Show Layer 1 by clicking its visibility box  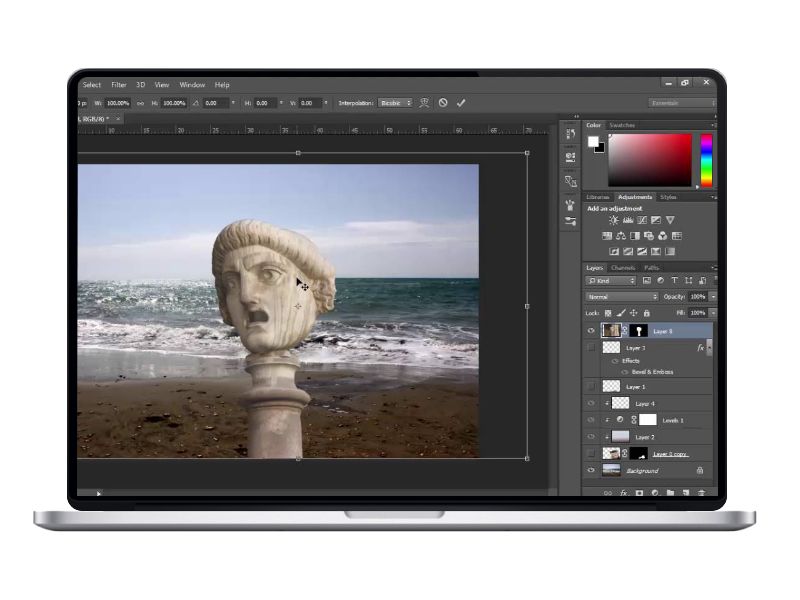pos(591,386)
